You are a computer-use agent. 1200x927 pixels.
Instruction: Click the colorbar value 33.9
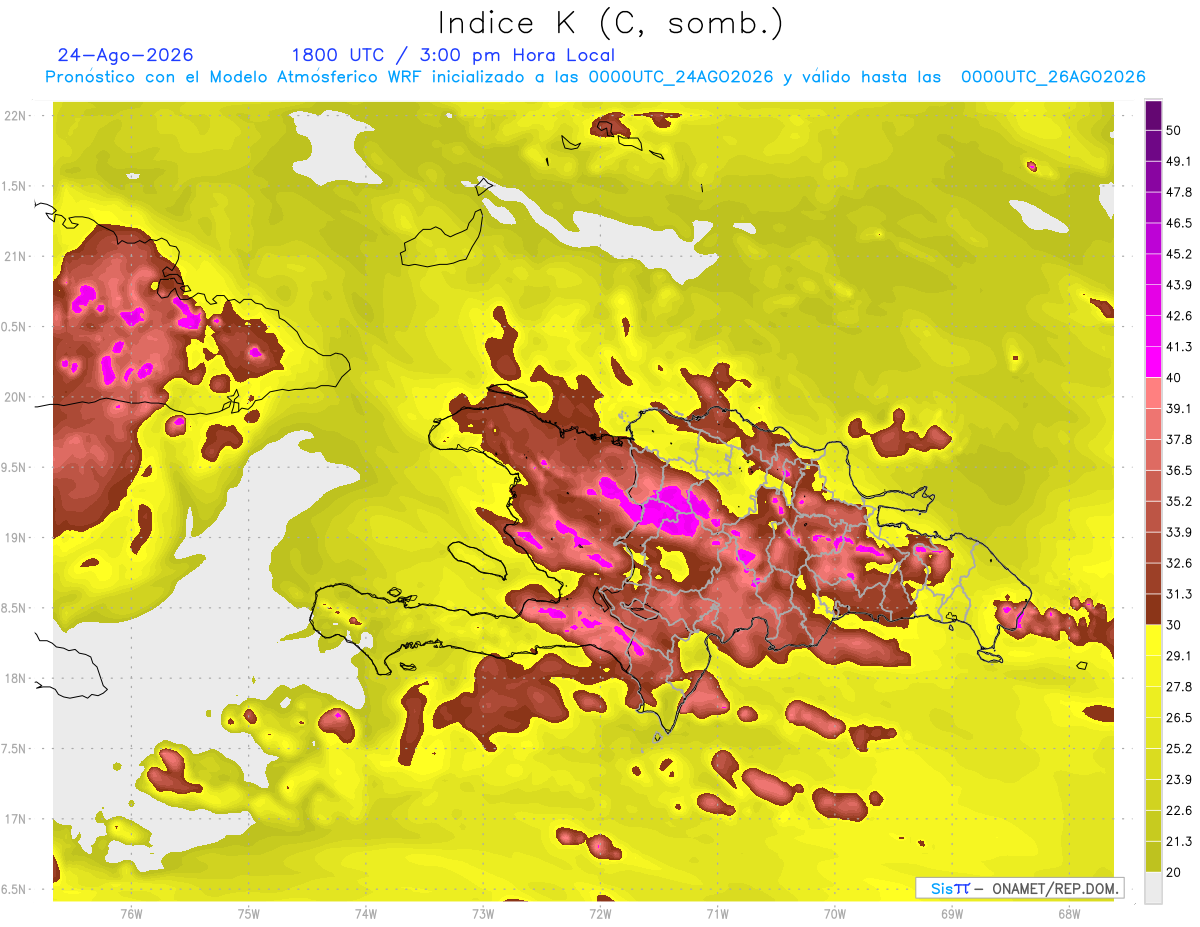1179,532
